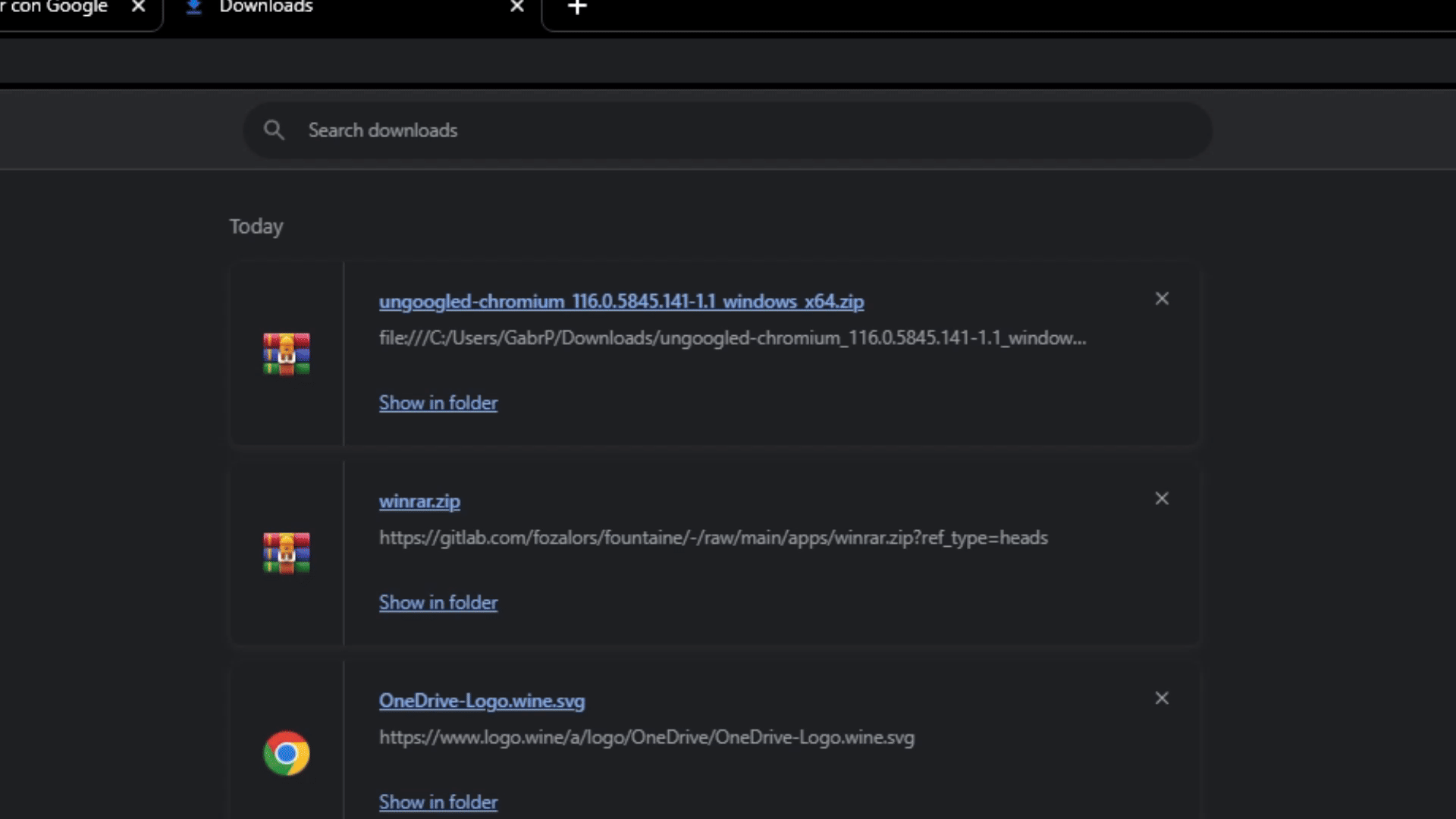The height and width of the screenshot is (819, 1456).
Task: Open ungoogled-chromium_116.0.5845.141 zip file link
Action: [x=621, y=302]
